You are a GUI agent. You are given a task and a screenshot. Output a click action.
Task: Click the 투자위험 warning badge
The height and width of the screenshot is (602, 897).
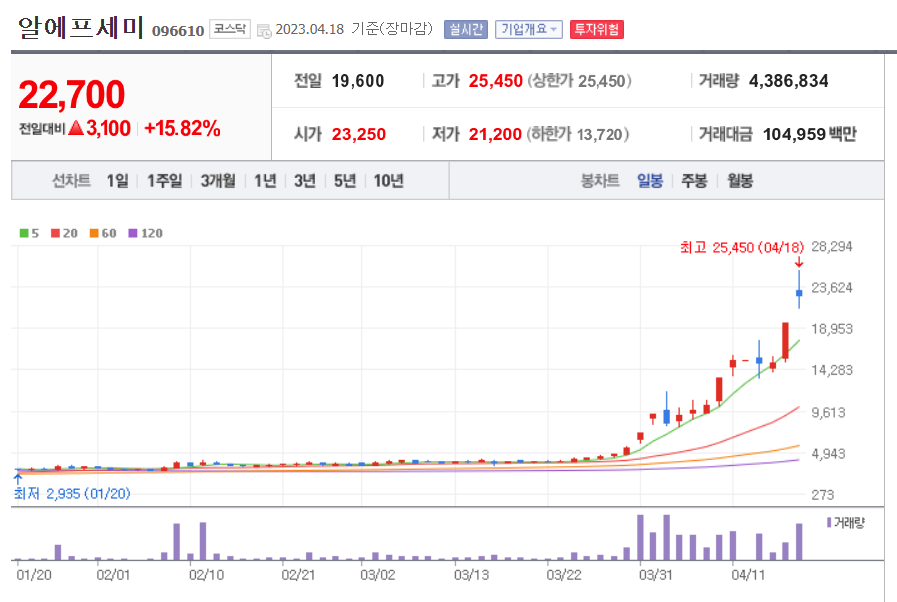[x=597, y=29]
